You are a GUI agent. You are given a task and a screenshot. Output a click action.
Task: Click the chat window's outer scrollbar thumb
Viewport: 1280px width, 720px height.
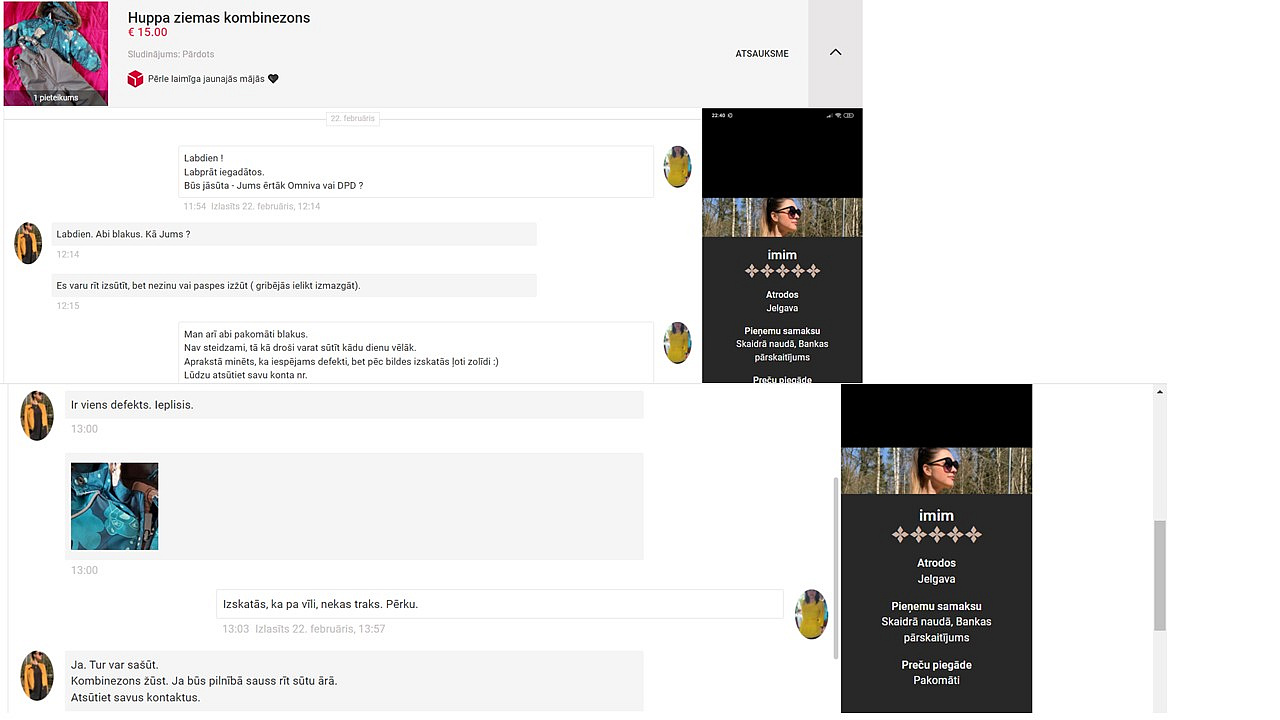(1160, 575)
